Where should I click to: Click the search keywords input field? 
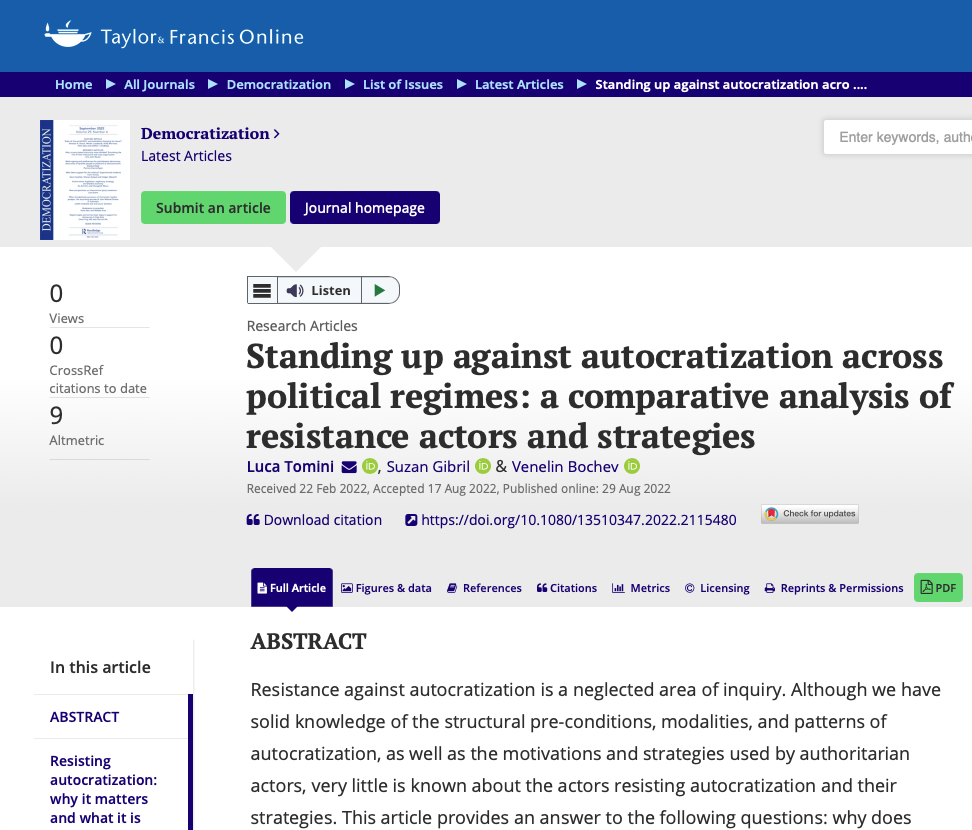[x=900, y=137]
